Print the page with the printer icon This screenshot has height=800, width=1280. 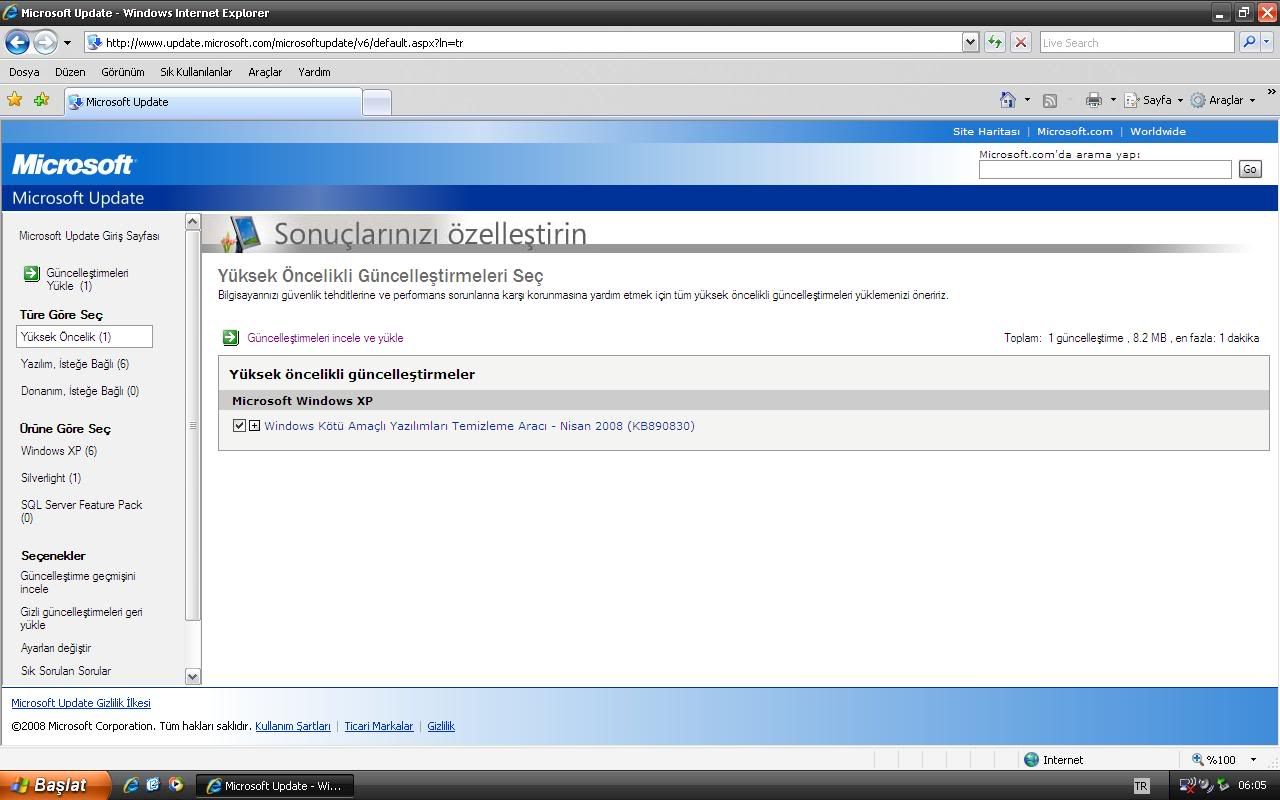click(1093, 100)
